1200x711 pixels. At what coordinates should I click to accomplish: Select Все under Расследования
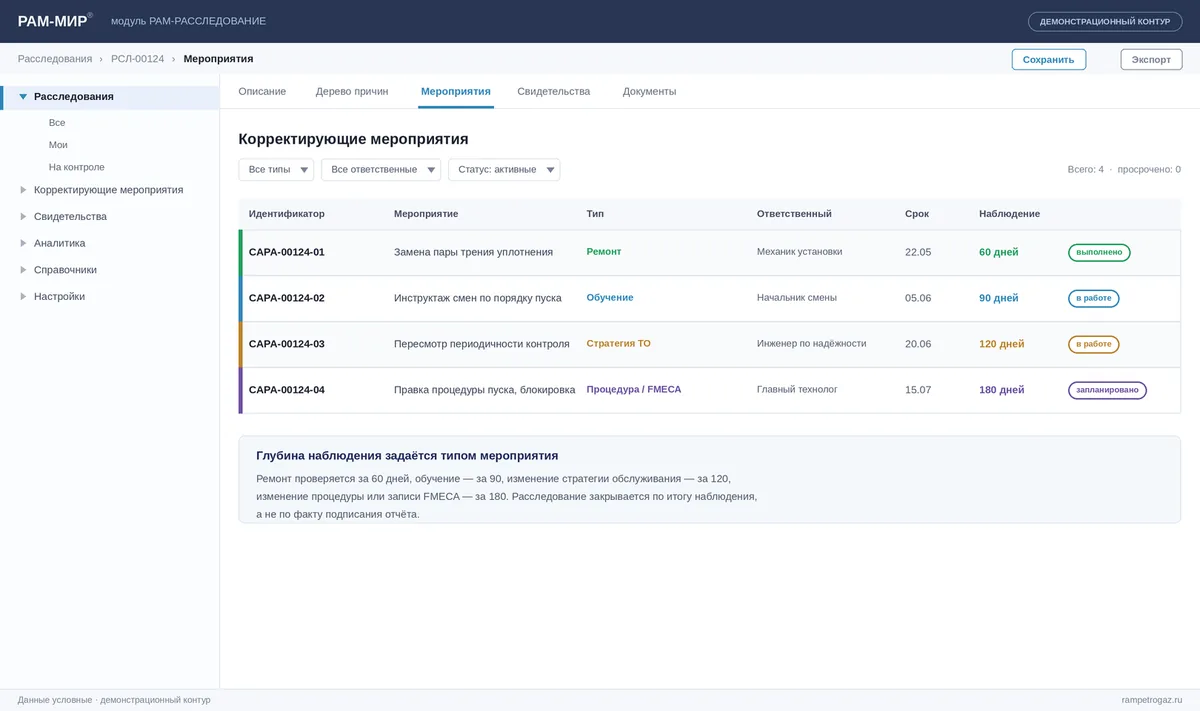point(57,122)
